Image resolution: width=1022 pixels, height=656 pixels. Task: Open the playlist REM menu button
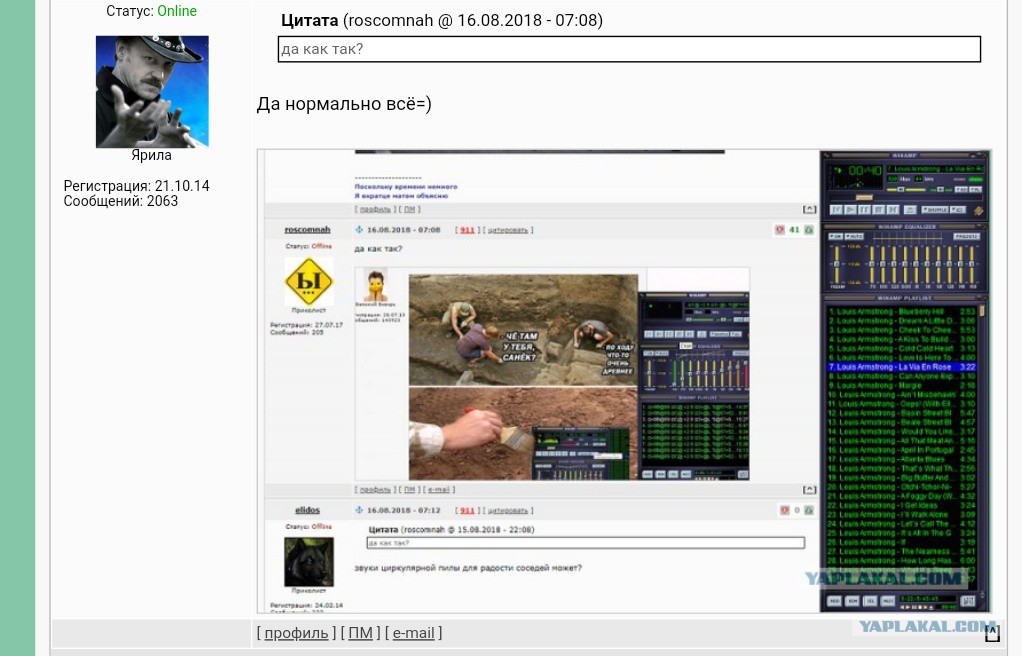tap(852, 601)
